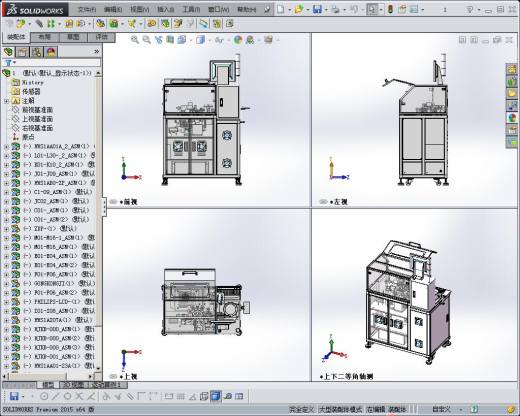Open the 文件(F) menu
The image size is (520, 416).
(87, 10)
